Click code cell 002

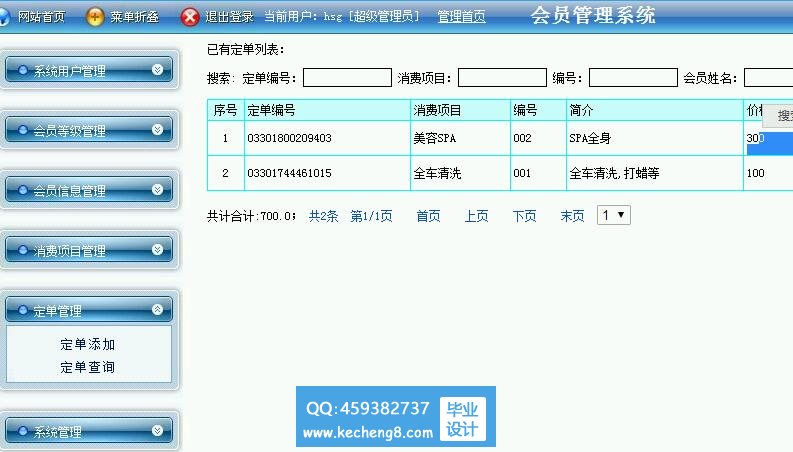tap(522, 138)
